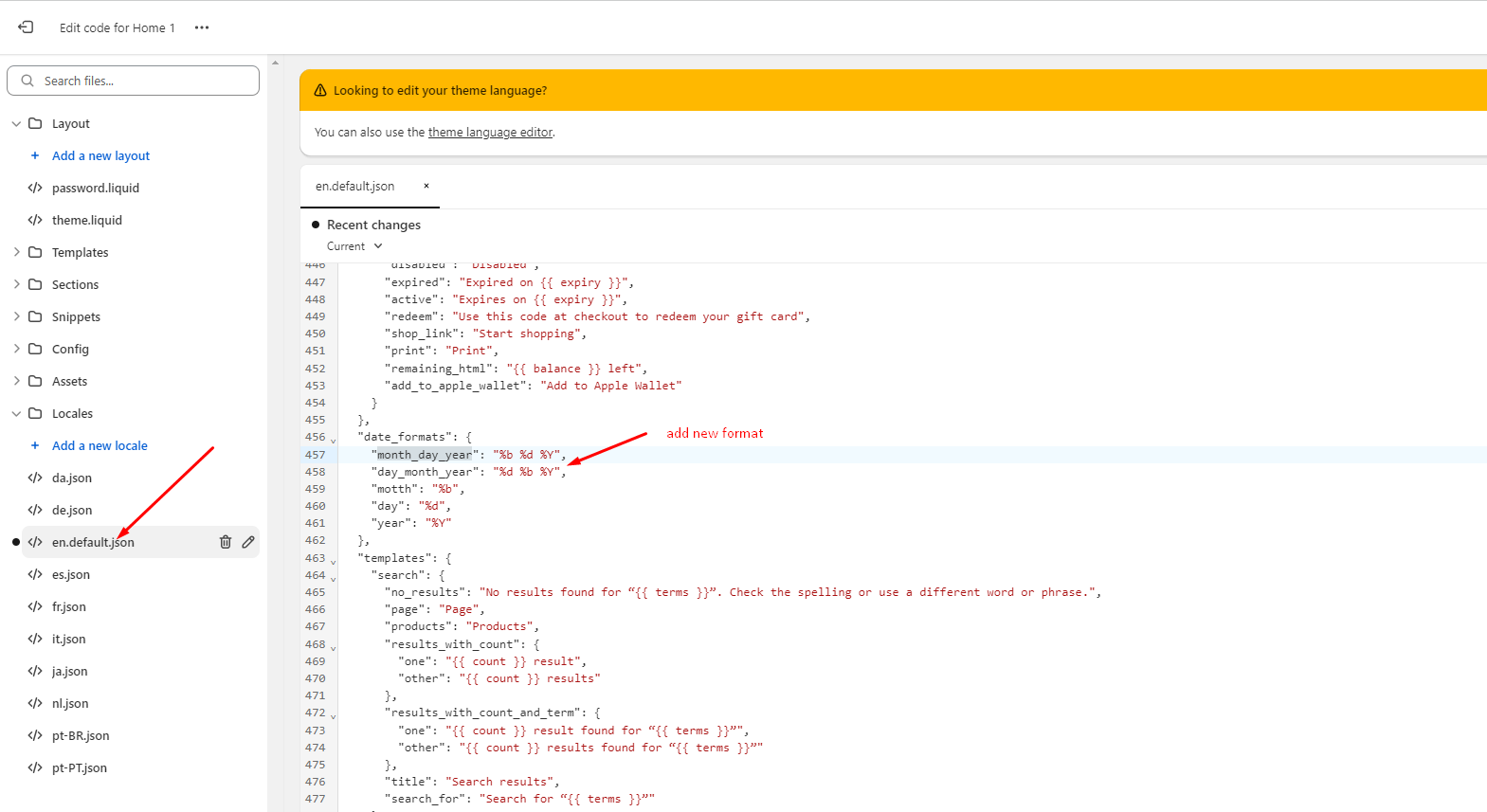Fold the templates block at line 463

[x=333, y=561]
